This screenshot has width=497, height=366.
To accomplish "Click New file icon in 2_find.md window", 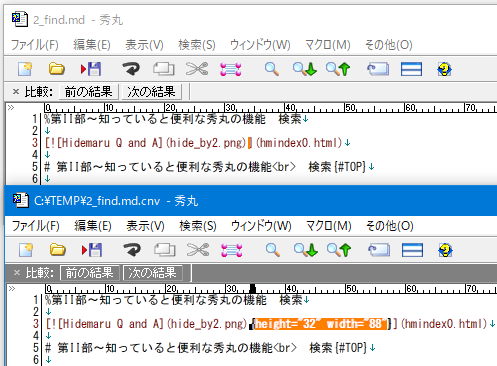I will pos(25,69).
